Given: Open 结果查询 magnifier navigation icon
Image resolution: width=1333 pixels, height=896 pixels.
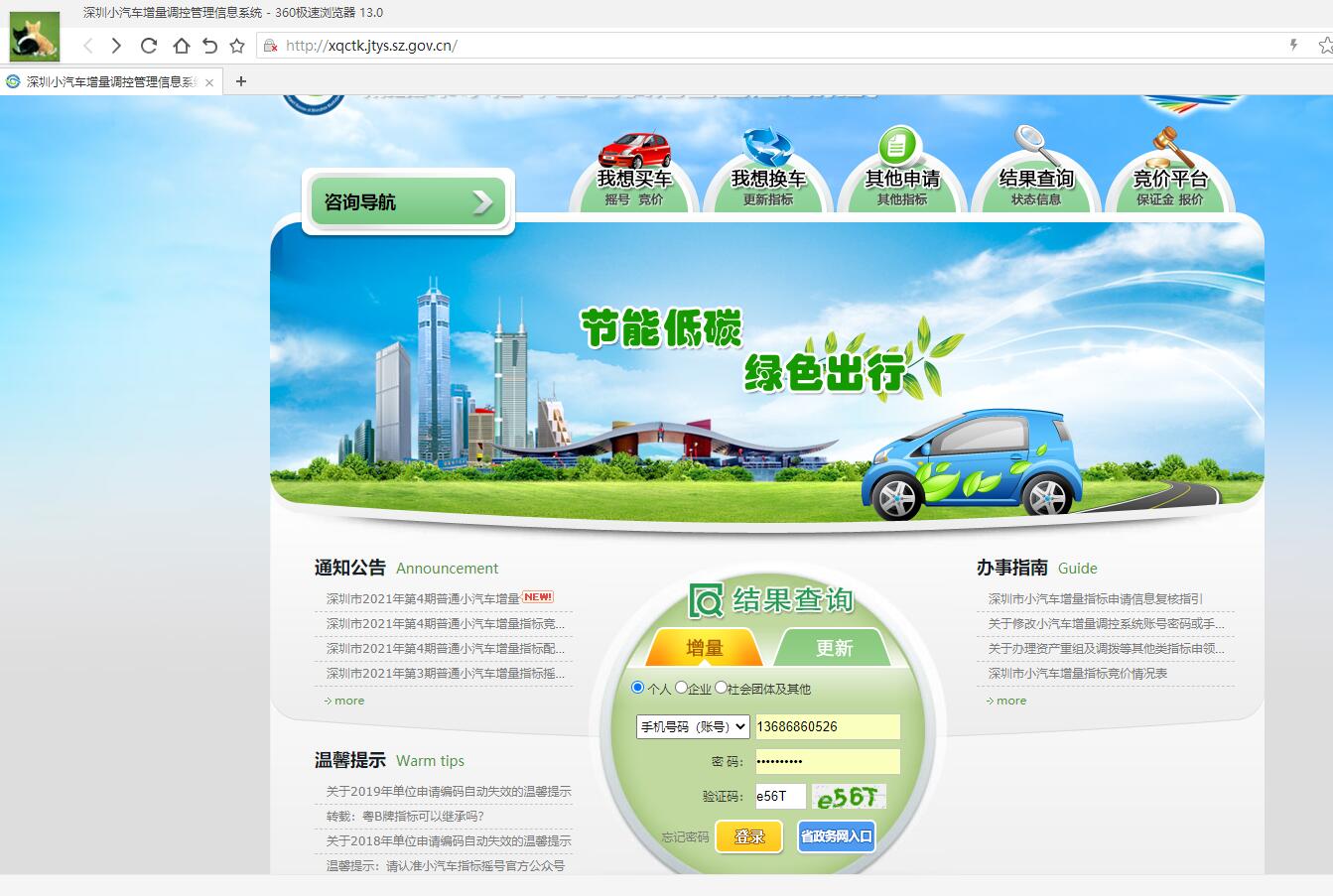Looking at the screenshot, I should click(x=1036, y=149).
